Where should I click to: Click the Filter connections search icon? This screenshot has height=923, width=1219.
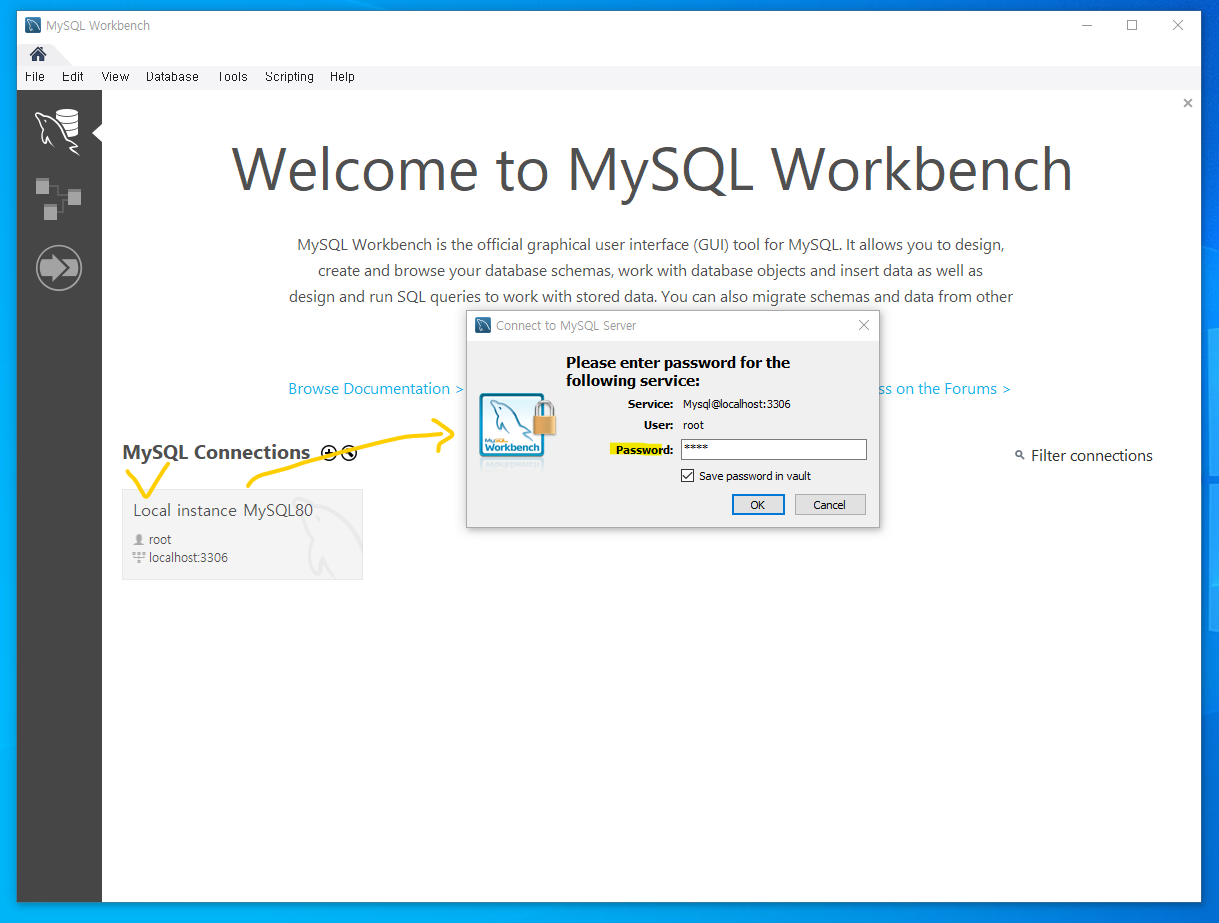pos(1020,456)
